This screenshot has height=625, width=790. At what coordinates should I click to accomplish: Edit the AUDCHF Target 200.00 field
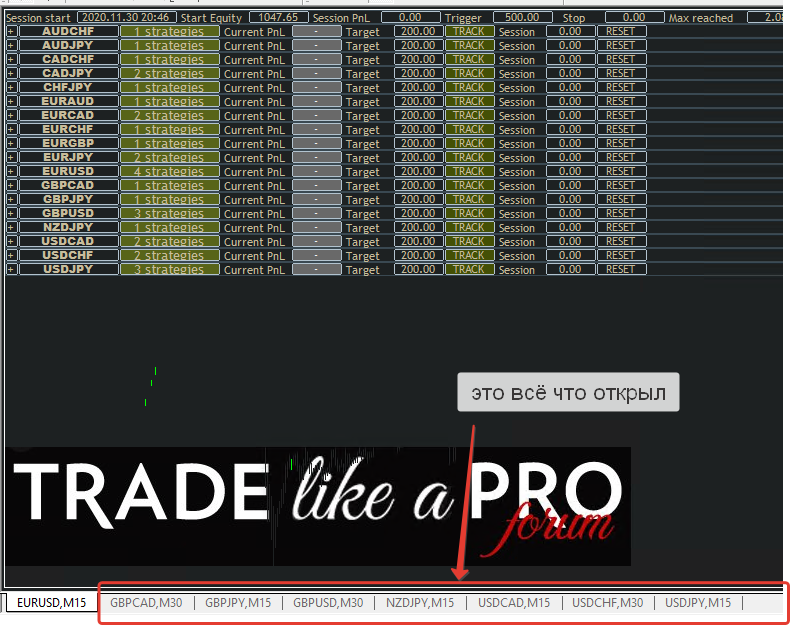[x=418, y=32]
